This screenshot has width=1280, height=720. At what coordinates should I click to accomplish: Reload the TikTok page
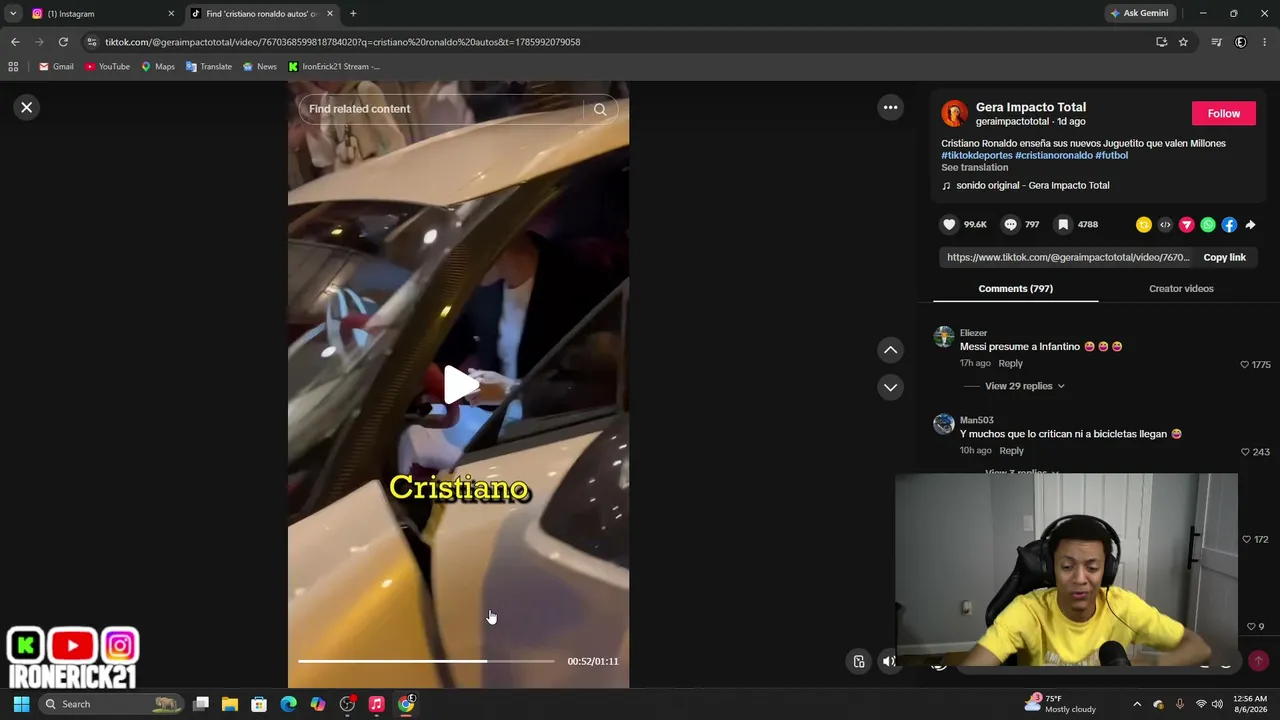(x=63, y=42)
